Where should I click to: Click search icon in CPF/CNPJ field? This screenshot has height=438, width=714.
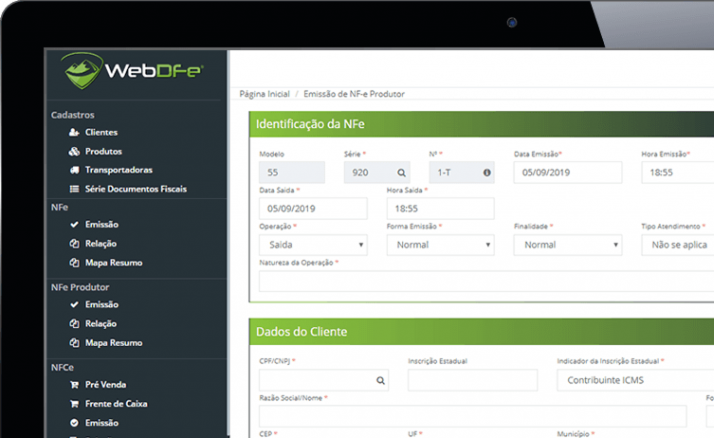pyautogui.click(x=380, y=380)
